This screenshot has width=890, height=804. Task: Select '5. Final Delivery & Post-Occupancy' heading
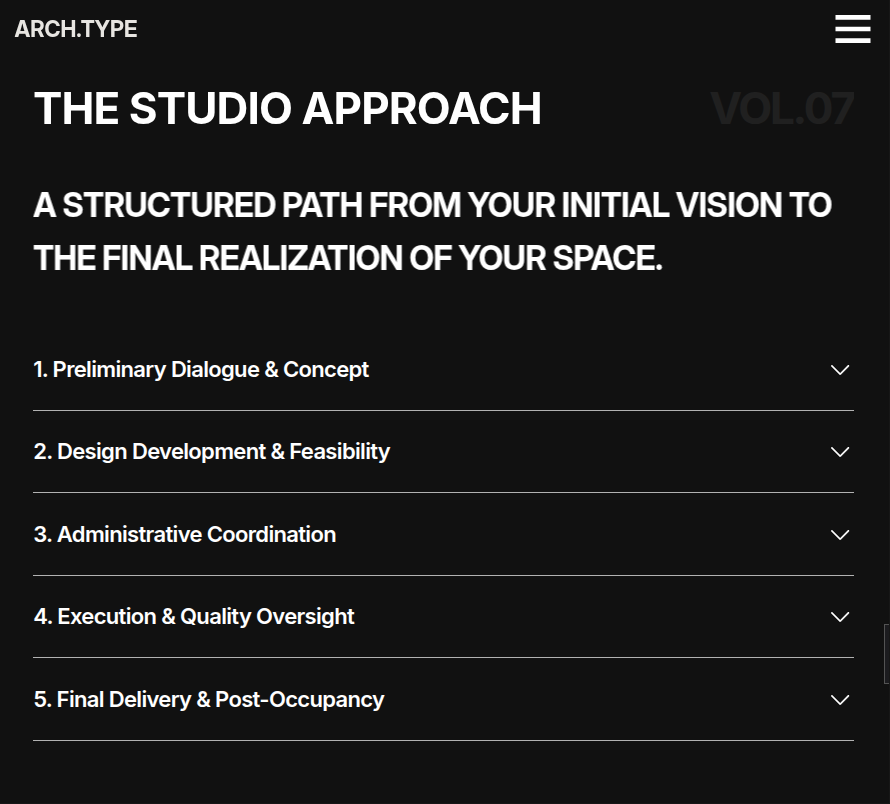pos(209,700)
